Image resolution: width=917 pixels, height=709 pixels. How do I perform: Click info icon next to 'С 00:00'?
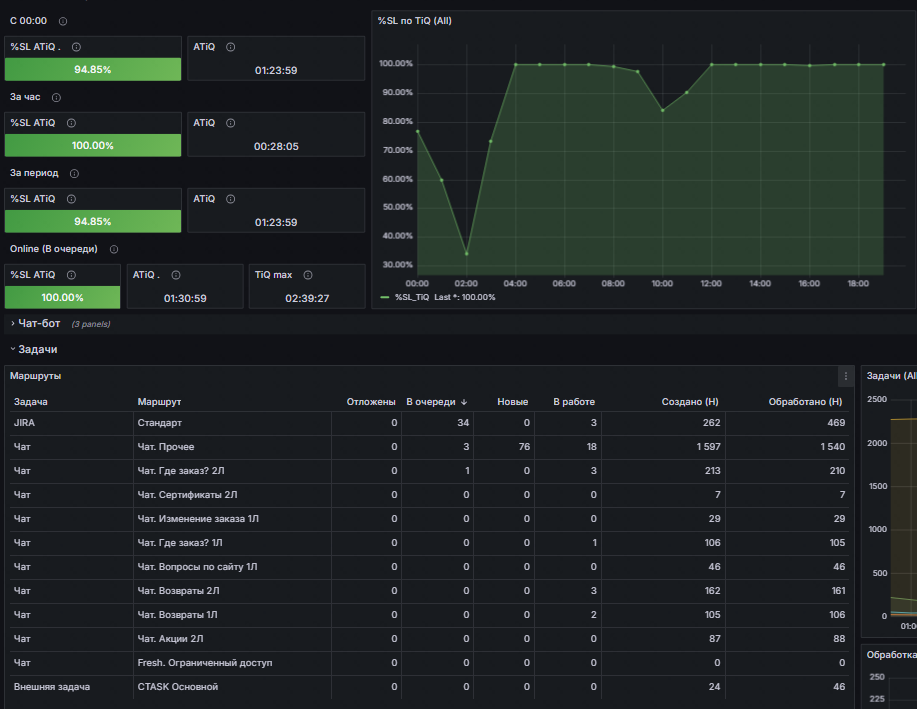[x=63, y=21]
